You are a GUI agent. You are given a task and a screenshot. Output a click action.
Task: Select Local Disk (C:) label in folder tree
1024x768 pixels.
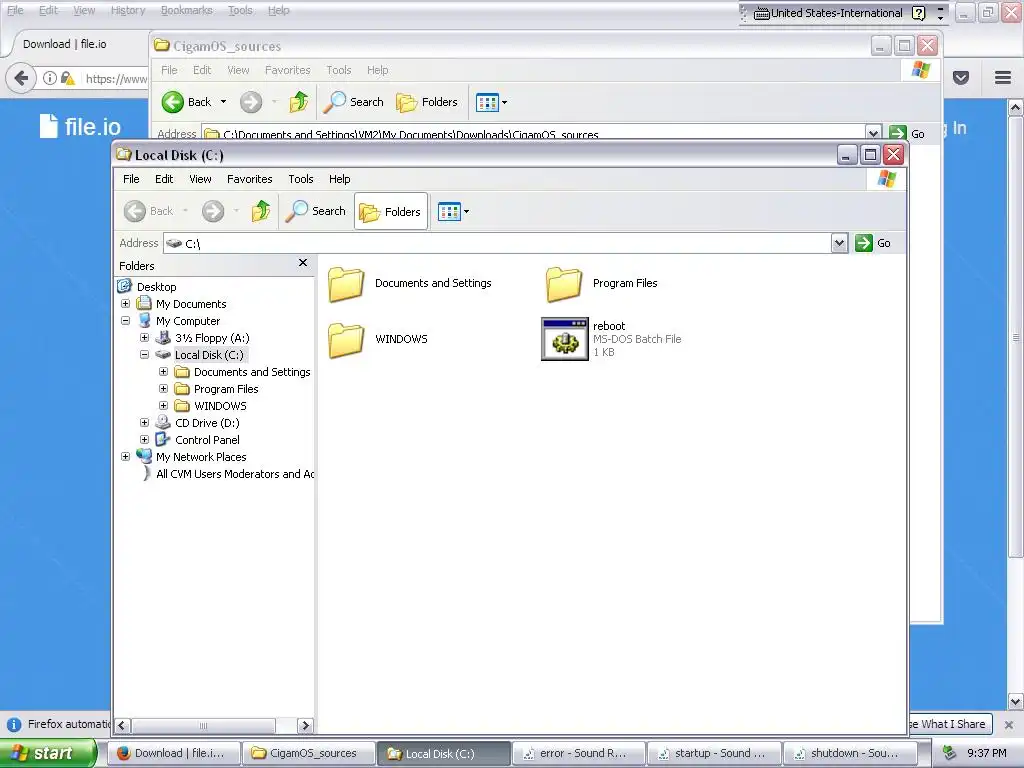click(x=209, y=355)
